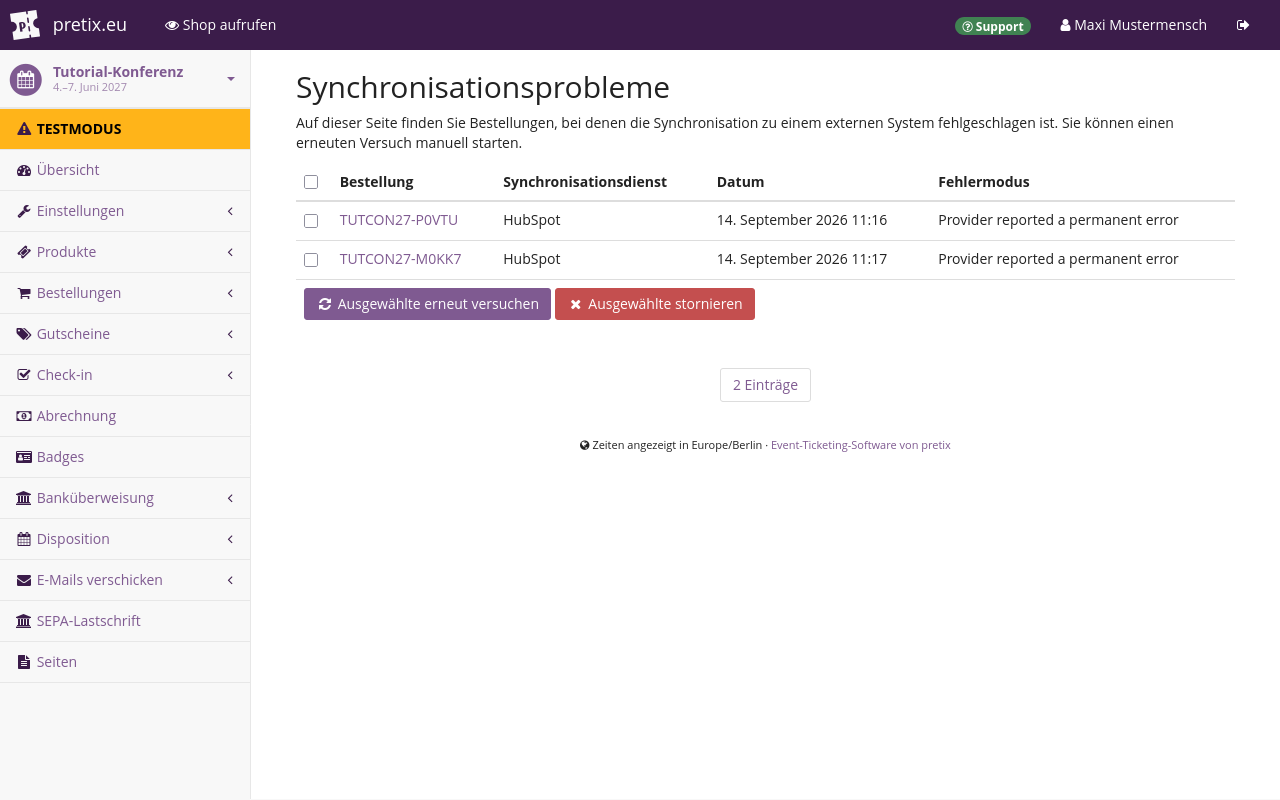
Task: Click the money icon for Abrechnung
Action: (24, 416)
